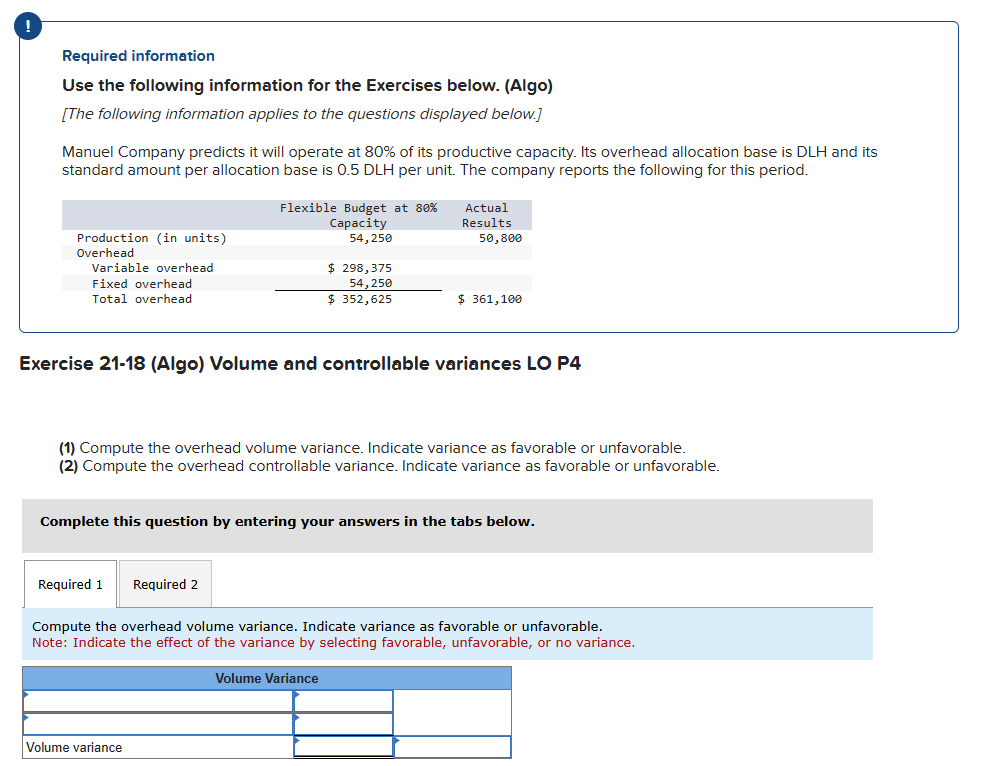The image size is (1000, 766).
Task: Click the variable overhead value $ 298,375
Action: click(x=360, y=269)
